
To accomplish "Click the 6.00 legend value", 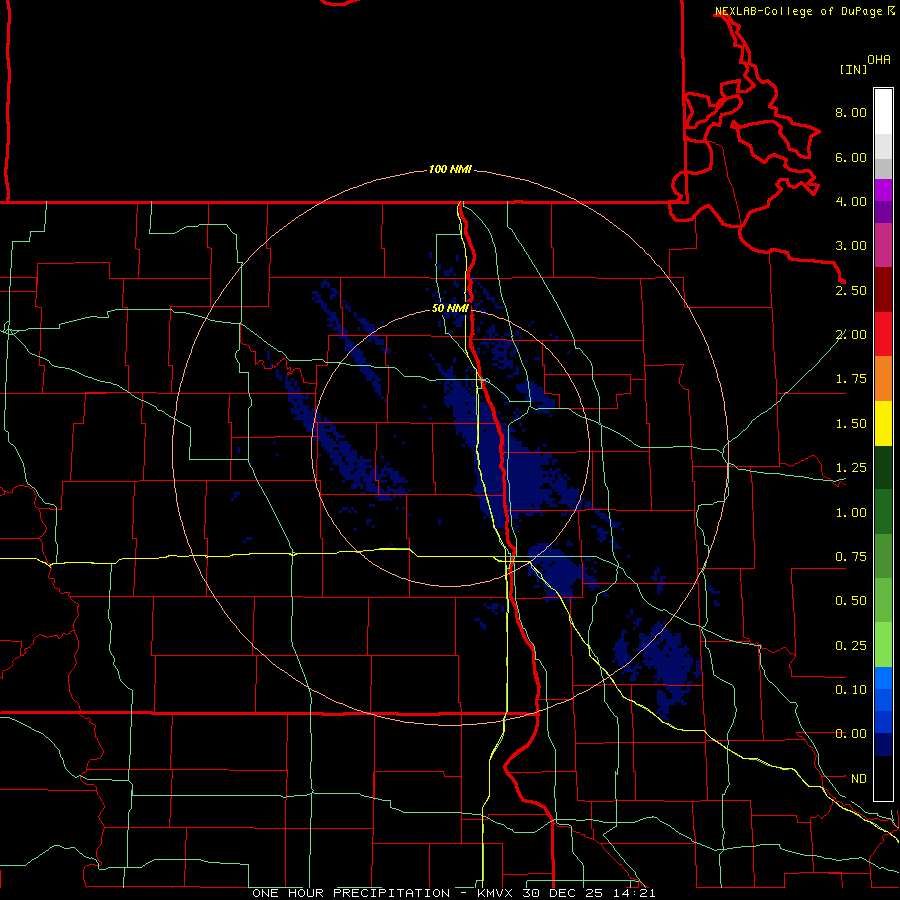I will [851, 157].
